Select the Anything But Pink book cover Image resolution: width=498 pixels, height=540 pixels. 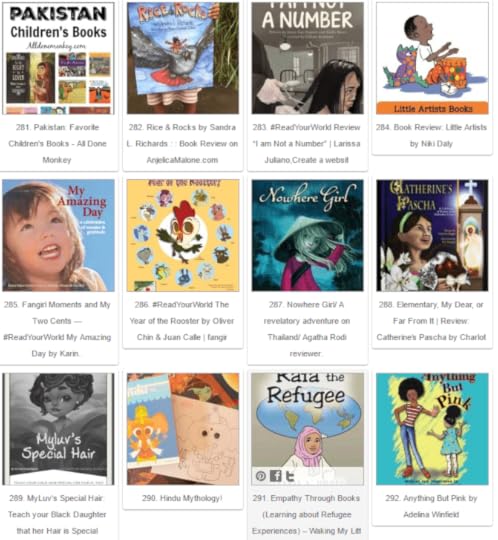tap(432, 429)
